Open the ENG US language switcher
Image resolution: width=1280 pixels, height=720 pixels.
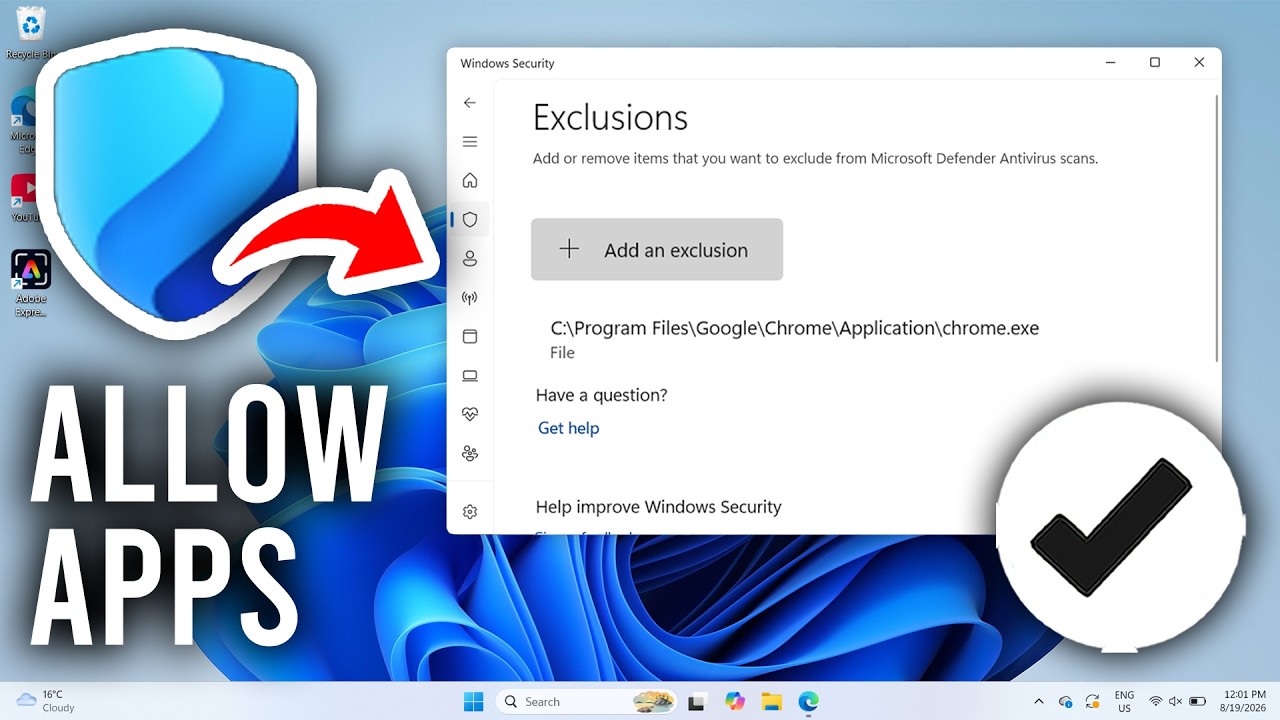[x=1124, y=701]
